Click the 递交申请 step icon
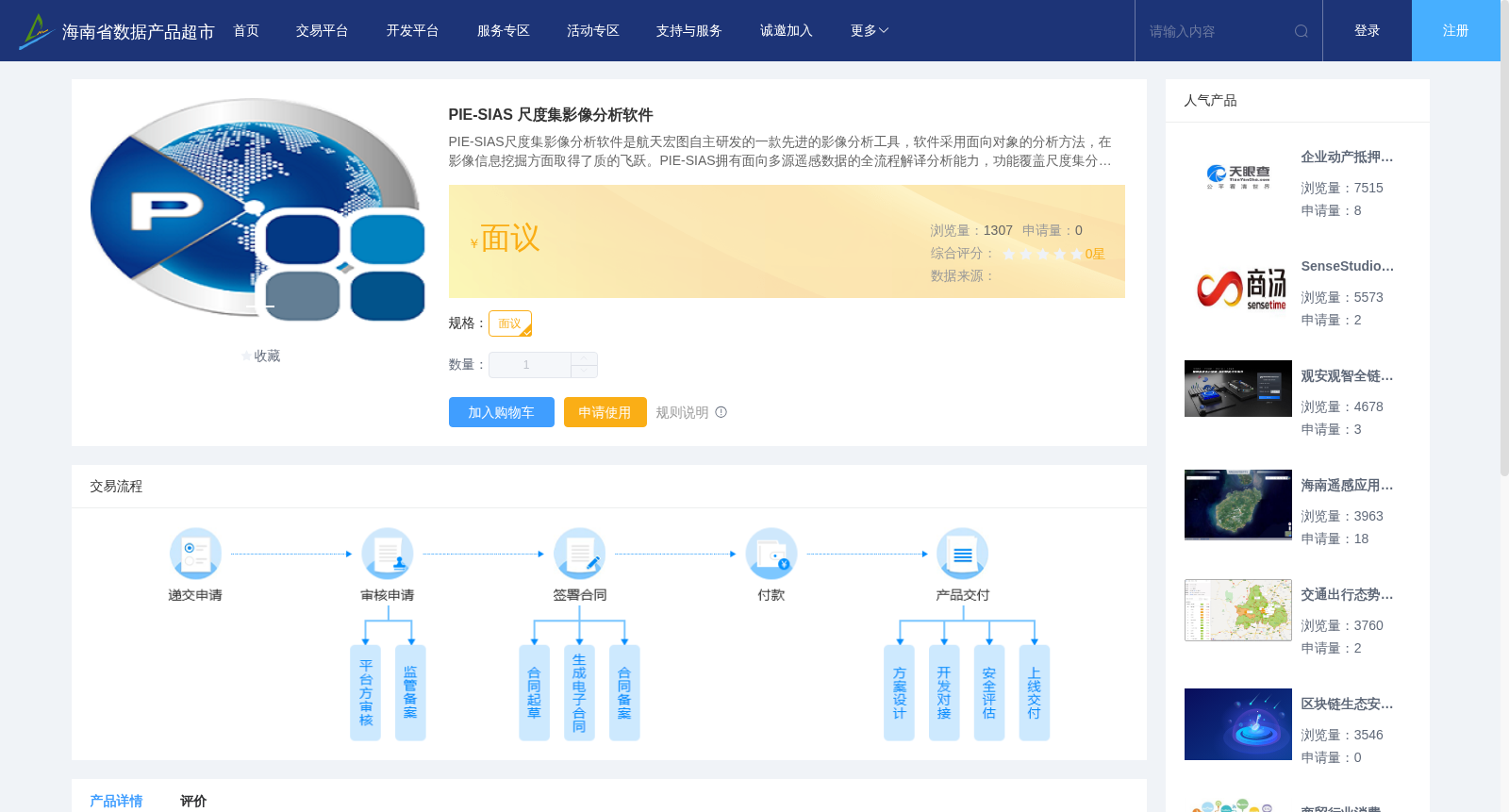This screenshot has width=1509, height=812. [x=195, y=554]
